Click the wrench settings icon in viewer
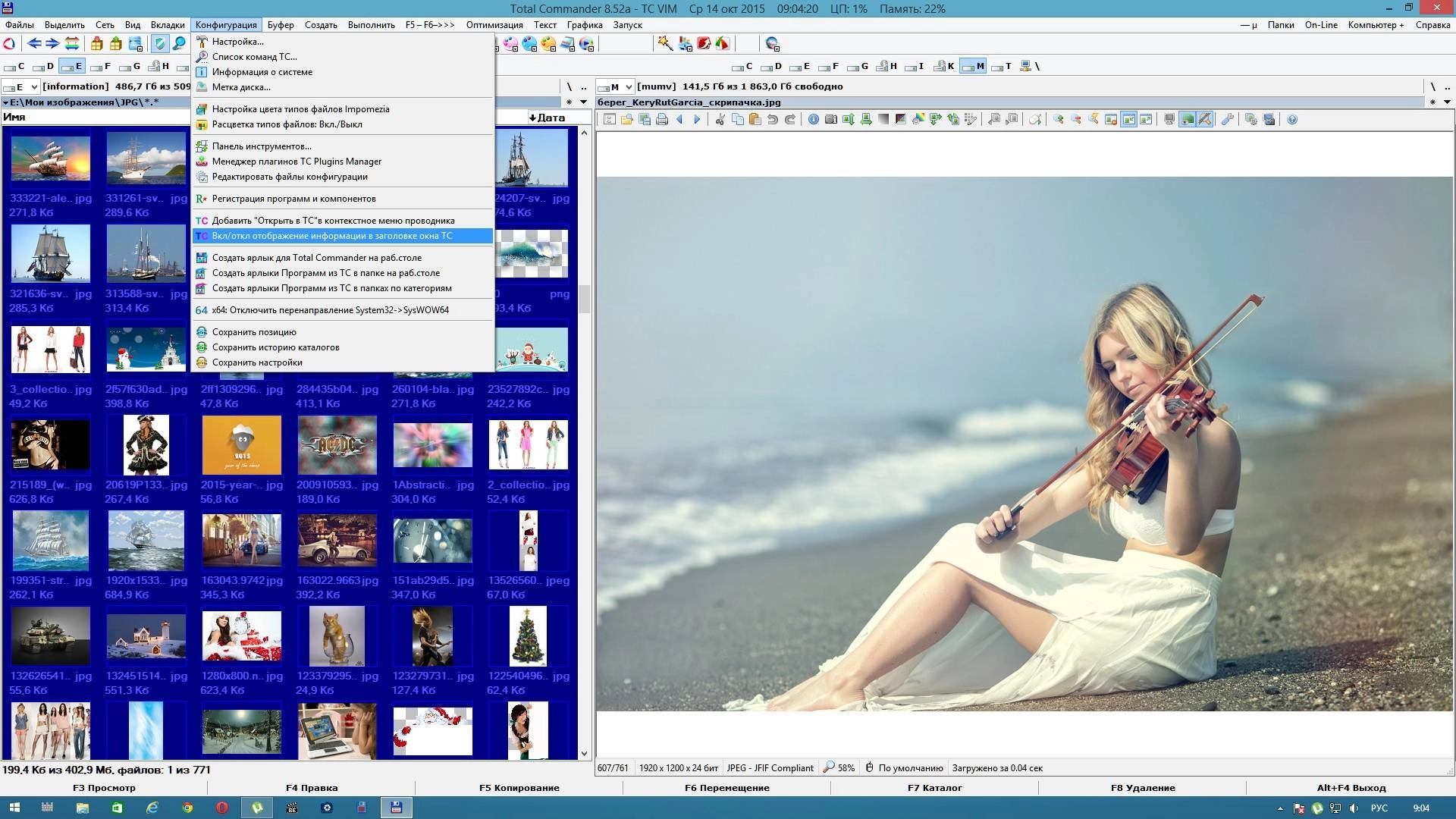The image size is (1456, 819). click(x=1227, y=119)
